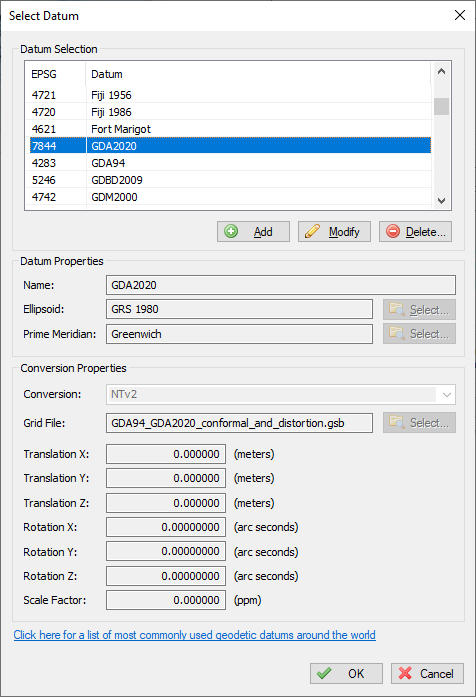Open the commonly used geodetic datums link
Viewport: 476px width, 697px height.
pos(195,635)
